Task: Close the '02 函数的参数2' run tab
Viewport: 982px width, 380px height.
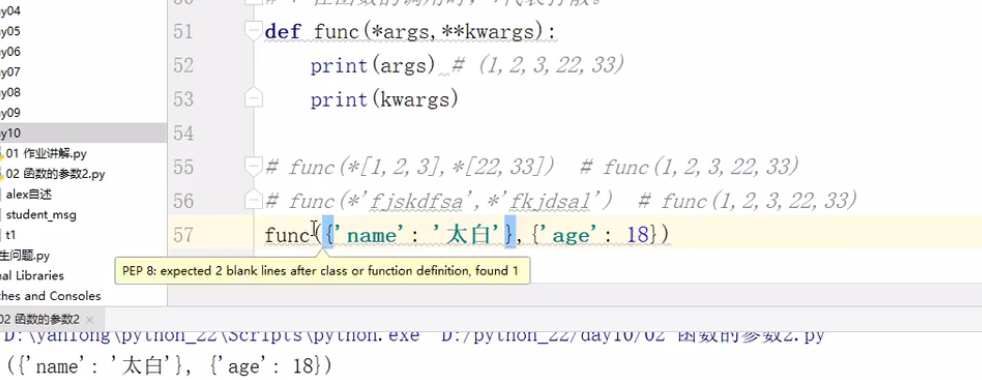Action: (x=90, y=319)
